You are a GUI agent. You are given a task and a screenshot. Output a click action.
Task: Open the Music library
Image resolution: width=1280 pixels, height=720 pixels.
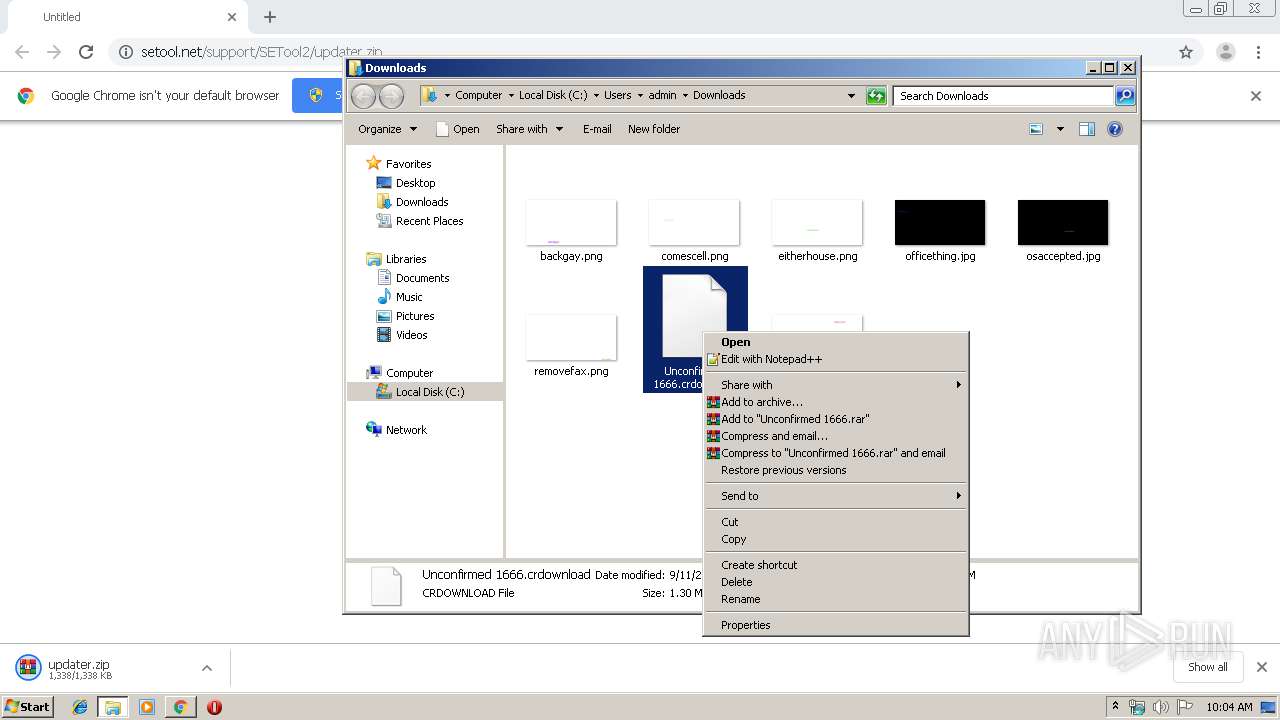point(409,297)
